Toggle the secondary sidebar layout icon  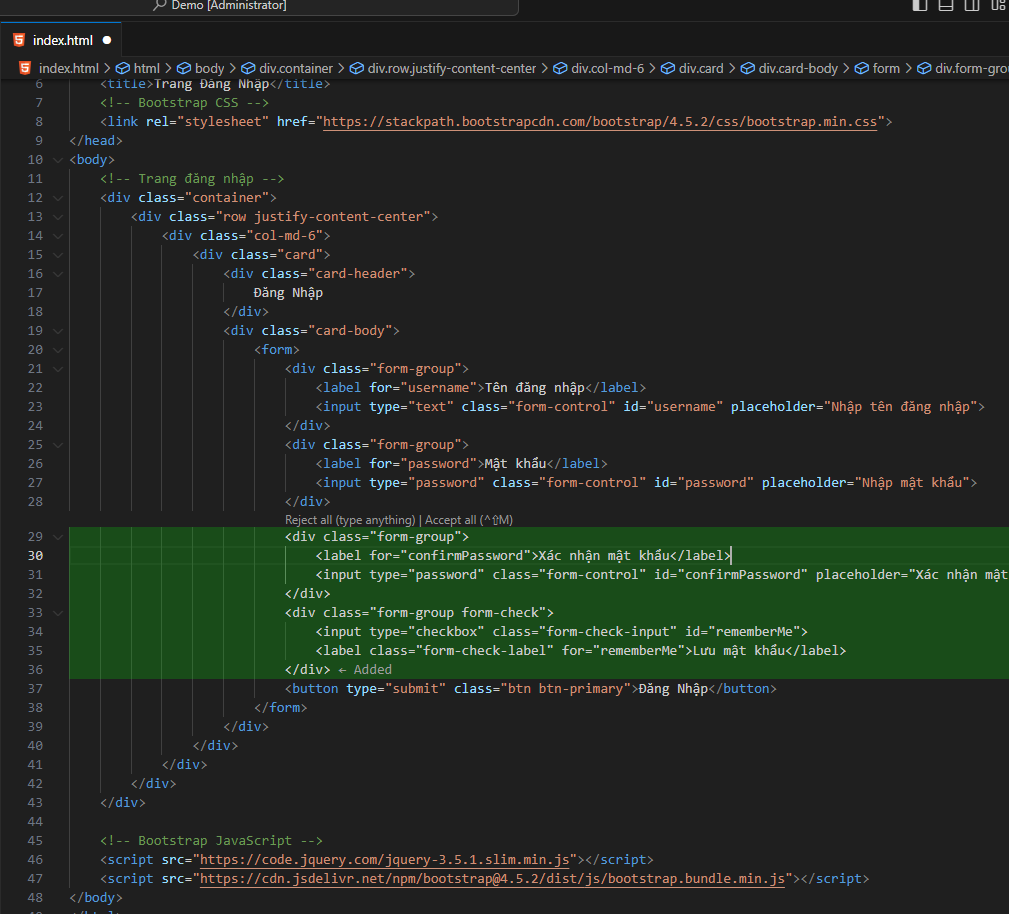pyautogui.click(x=970, y=6)
